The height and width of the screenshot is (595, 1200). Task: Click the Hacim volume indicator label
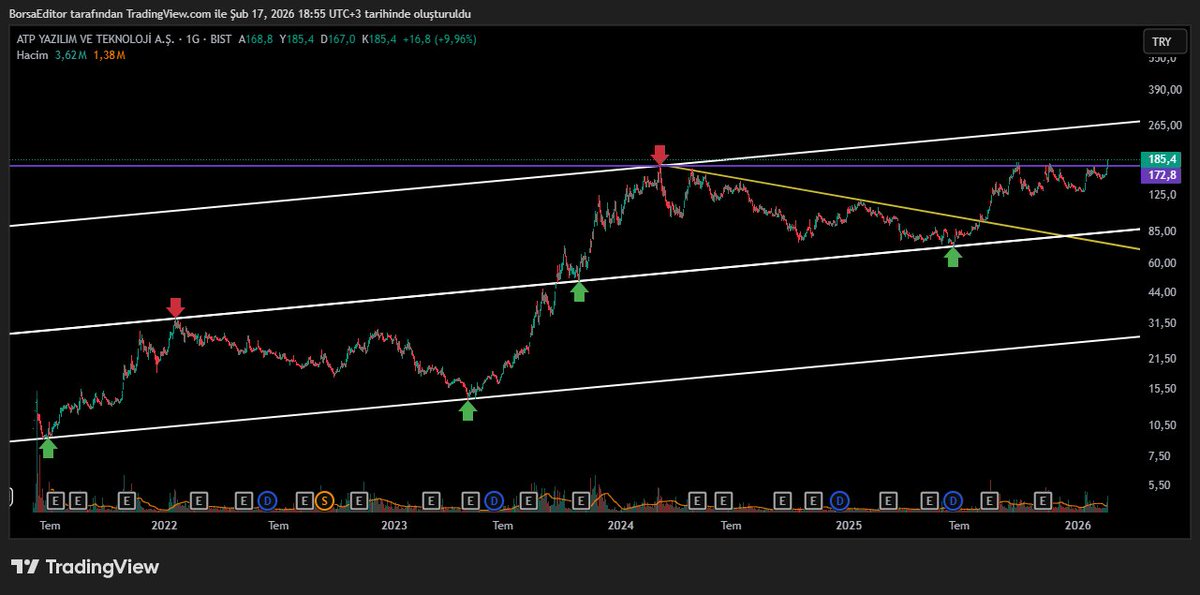33,54
